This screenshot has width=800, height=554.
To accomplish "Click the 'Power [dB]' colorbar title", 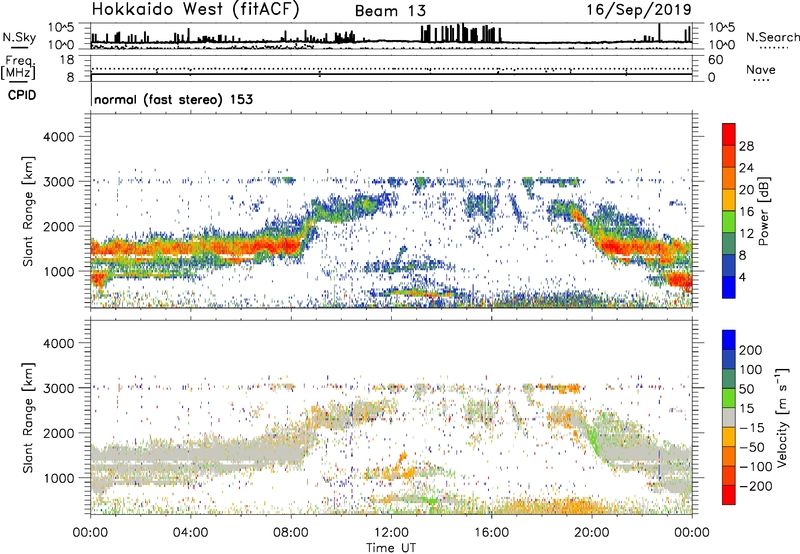I will pos(764,211).
